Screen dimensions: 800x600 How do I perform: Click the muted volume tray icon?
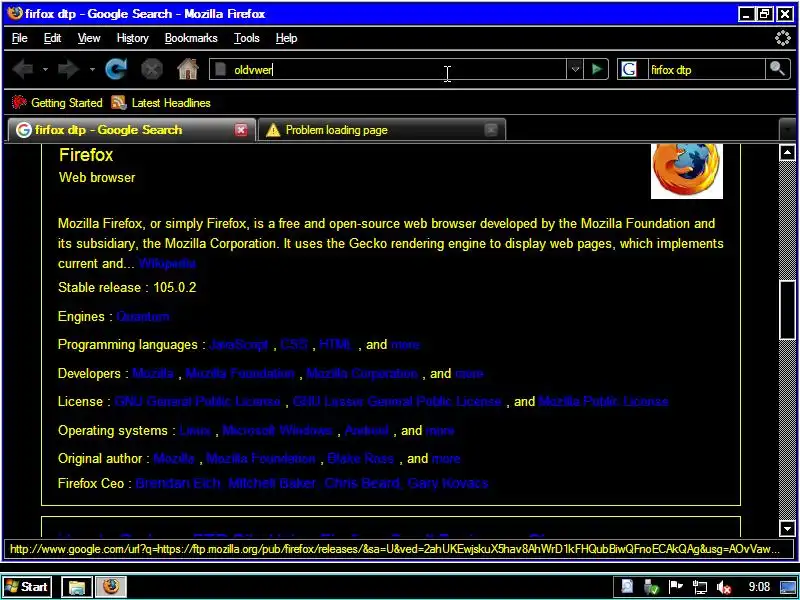click(723, 587)
